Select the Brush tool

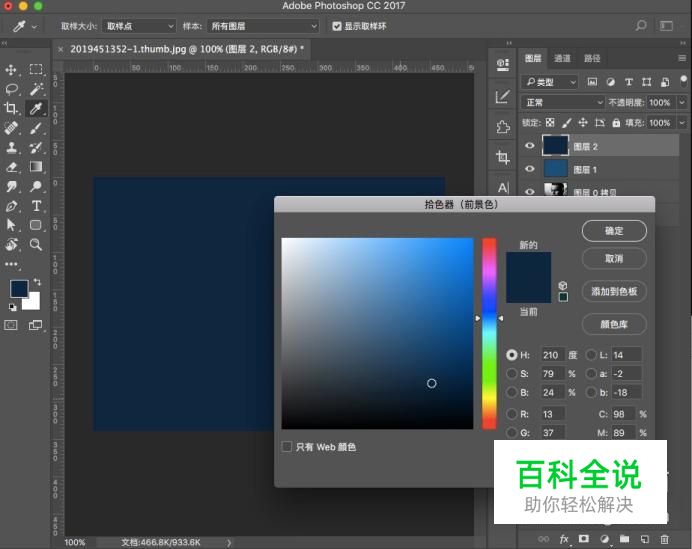click(36, 128)
